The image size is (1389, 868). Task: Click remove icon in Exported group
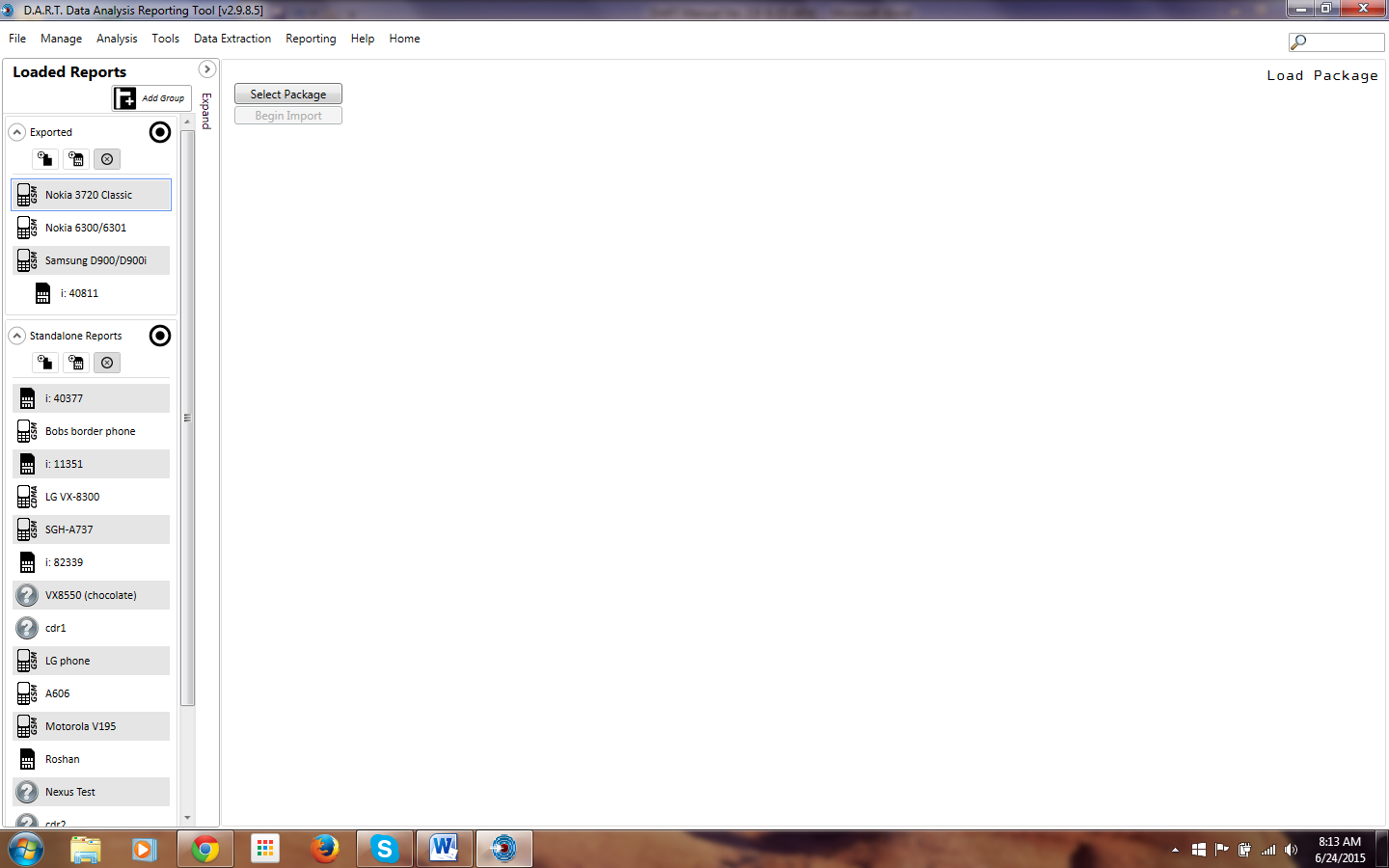(107, 159)
